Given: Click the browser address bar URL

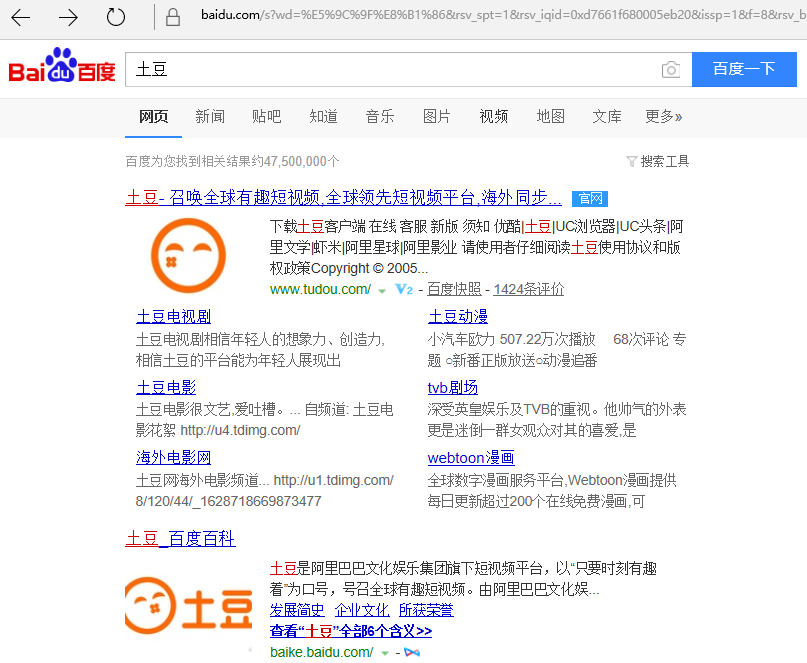Looking at the screenshot, I should pyautogui.click(x=503, y=15).
